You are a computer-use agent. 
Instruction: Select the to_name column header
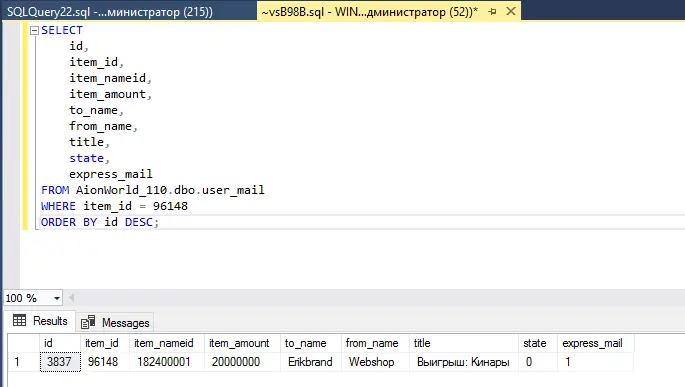pyautogui.click(x=311, y=343)
